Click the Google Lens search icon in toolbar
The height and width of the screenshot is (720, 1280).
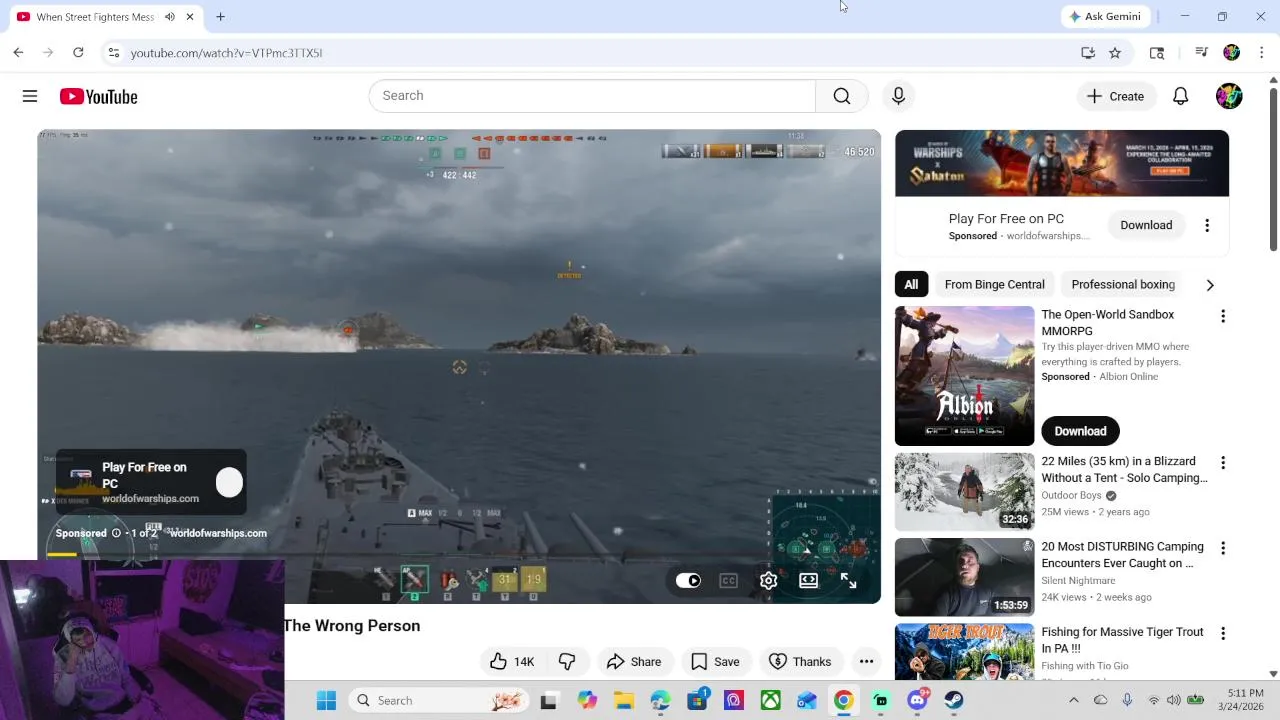1157,53
